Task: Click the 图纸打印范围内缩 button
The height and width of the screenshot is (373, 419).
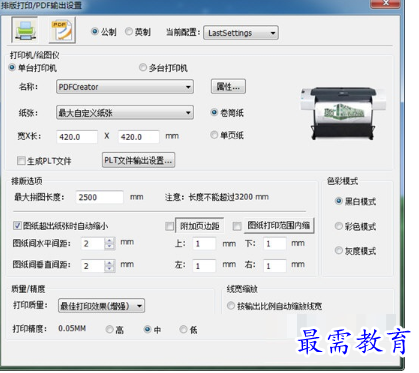Action: [279, 226]
